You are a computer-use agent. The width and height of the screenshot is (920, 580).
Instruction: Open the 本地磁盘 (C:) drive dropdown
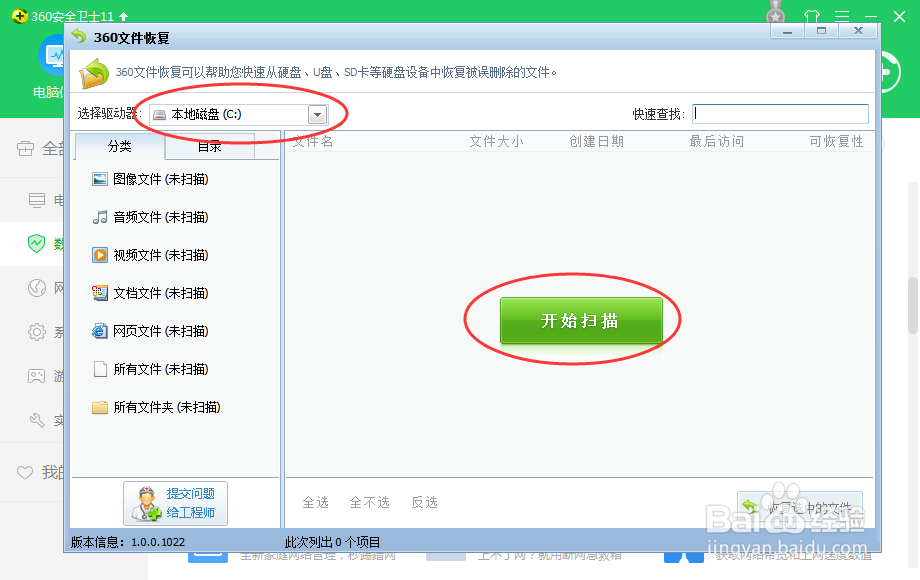pos(317,114)
